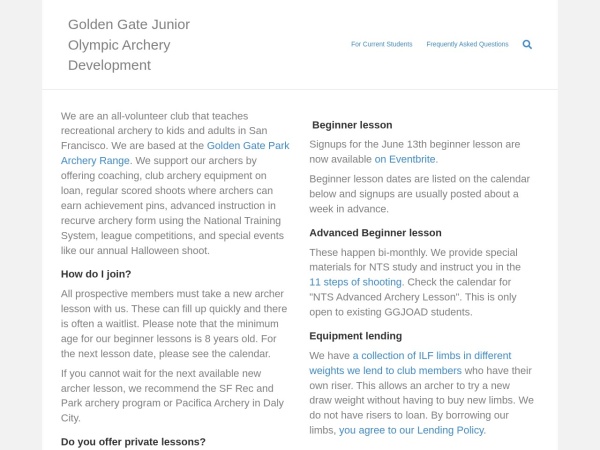
Task: Click the Equipment lending heading
Action: (x=355, y=336)
